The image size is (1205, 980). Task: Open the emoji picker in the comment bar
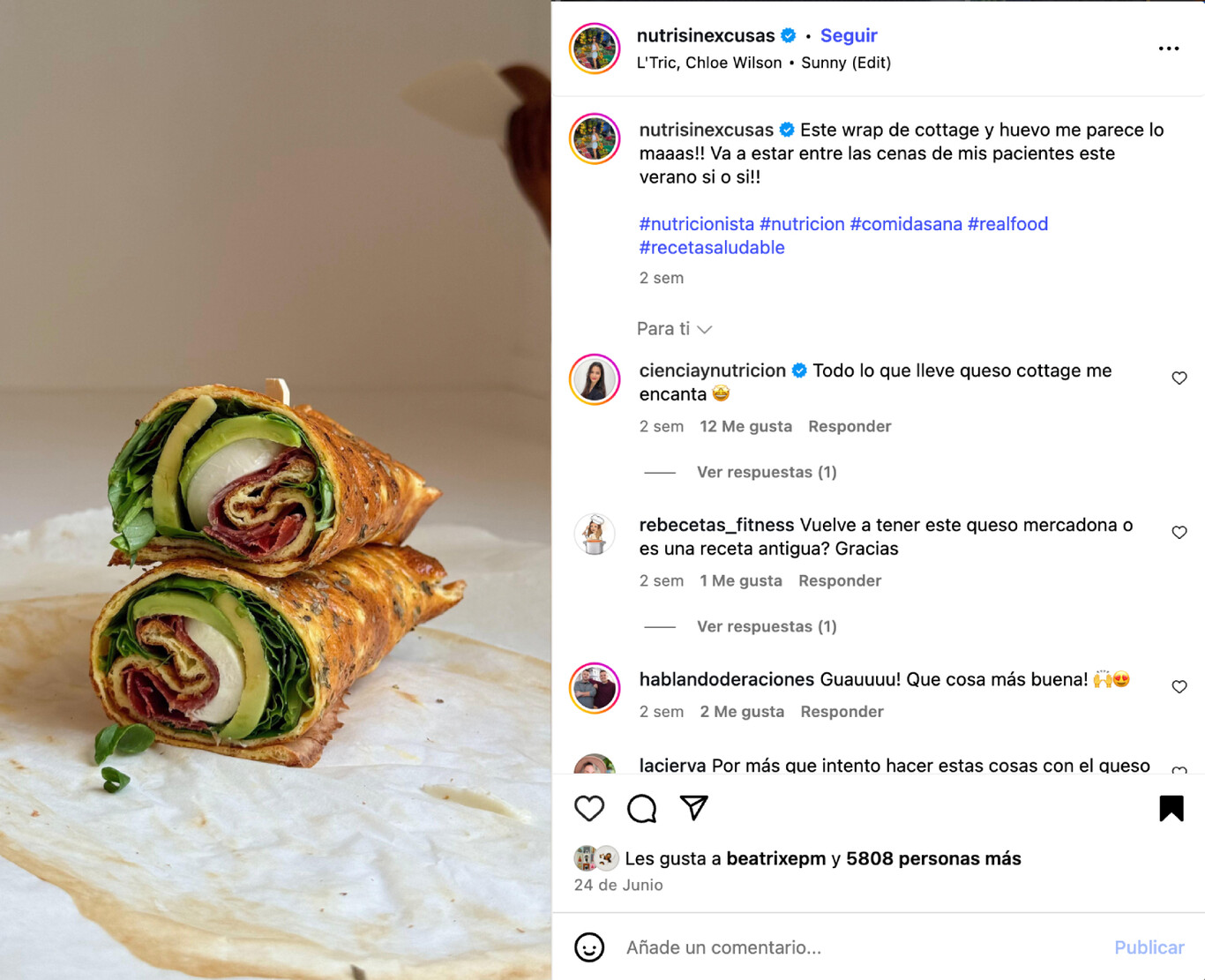coord(589,947)
